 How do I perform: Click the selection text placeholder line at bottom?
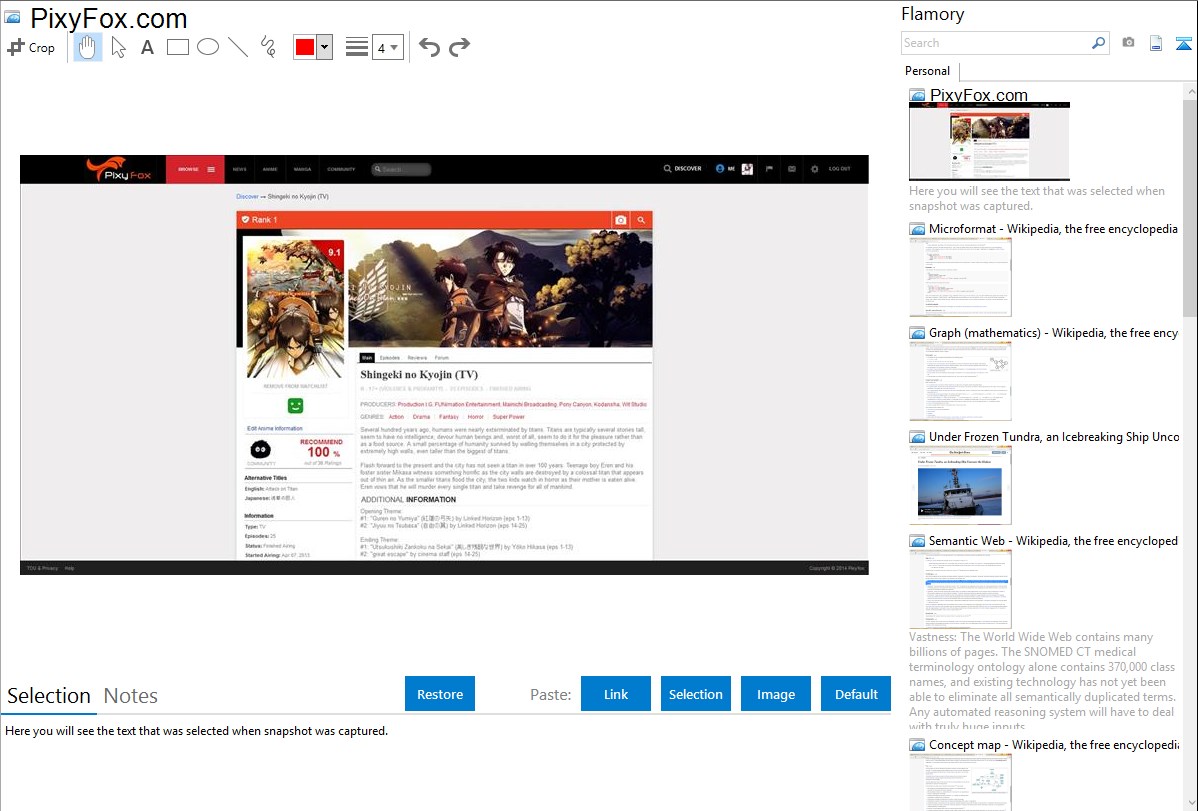tap(196, 731)
